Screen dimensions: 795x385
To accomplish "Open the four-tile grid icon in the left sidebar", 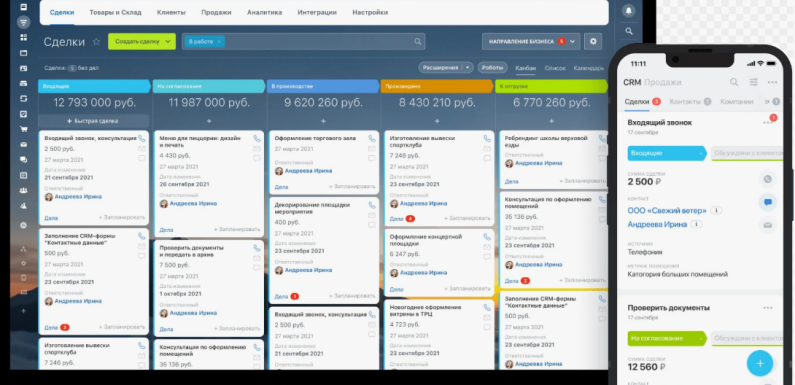I will 23,38.
